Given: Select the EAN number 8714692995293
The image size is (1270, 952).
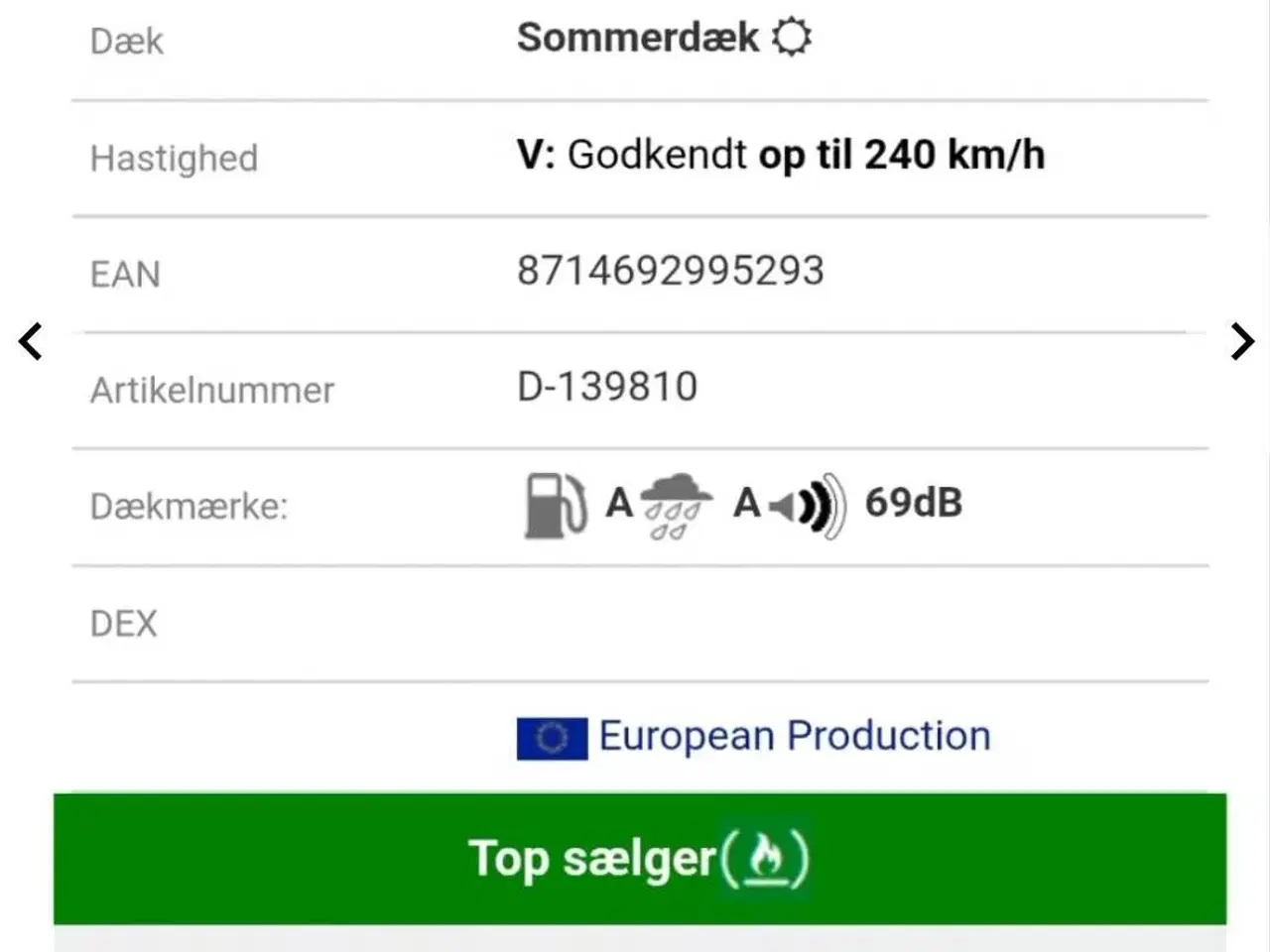Looking at the screenshot, I should click(x=670, y=270).
